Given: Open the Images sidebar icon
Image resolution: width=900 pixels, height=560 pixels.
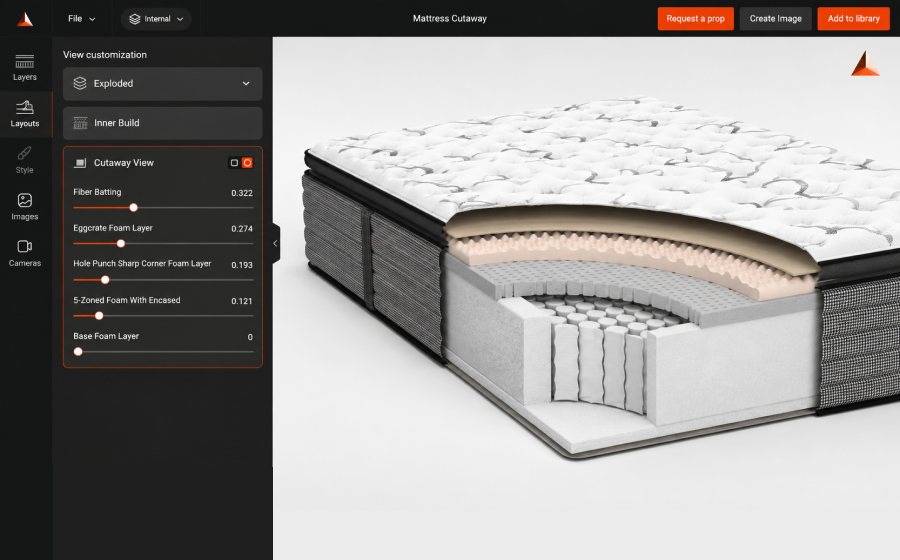Looking at the screenshot, I should click(25, 200).
